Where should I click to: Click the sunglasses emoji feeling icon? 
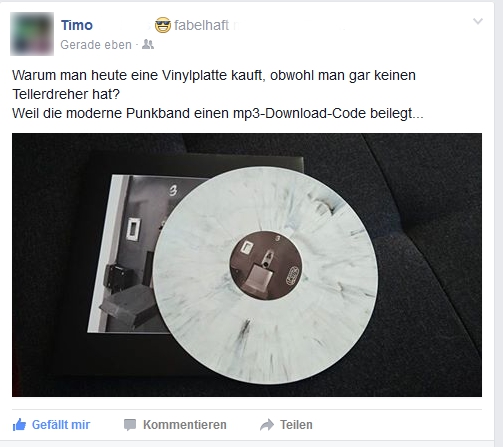tap(163, 25)
